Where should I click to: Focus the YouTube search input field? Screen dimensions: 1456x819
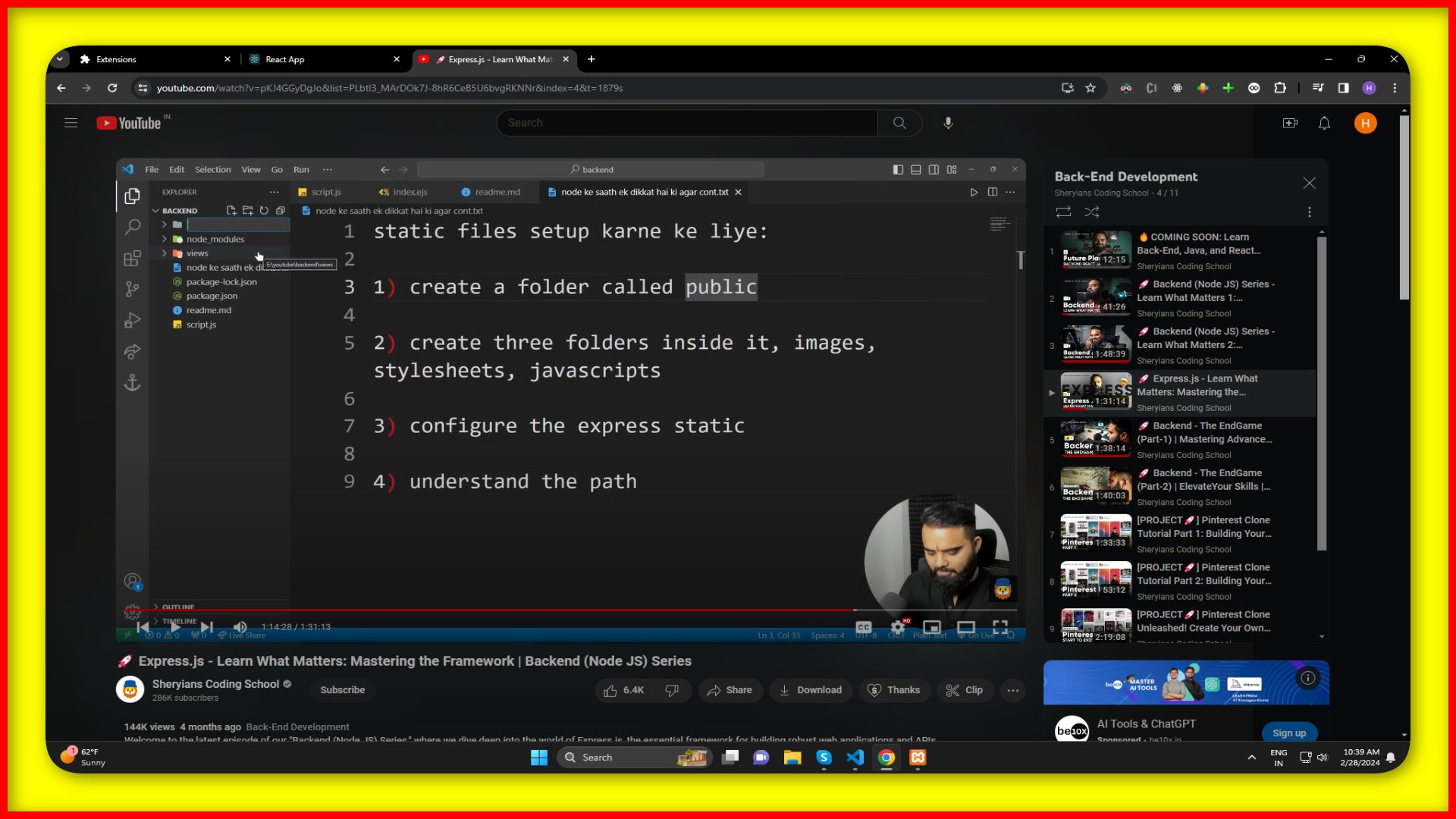pyautogui.click(x=687, y=123)
